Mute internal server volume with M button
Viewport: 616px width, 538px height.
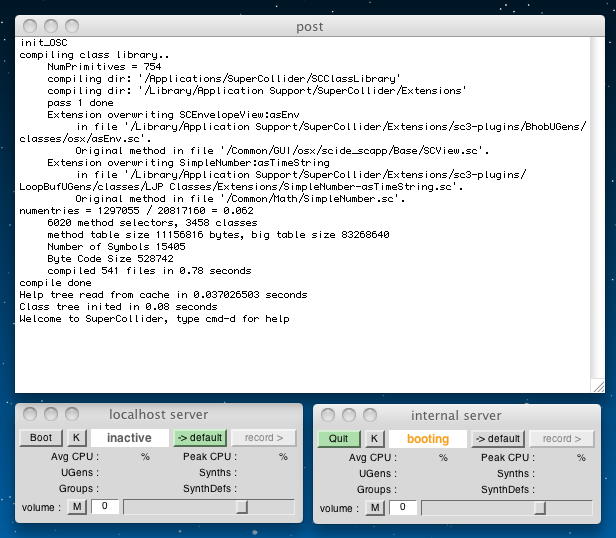click(x=375, y=508)
